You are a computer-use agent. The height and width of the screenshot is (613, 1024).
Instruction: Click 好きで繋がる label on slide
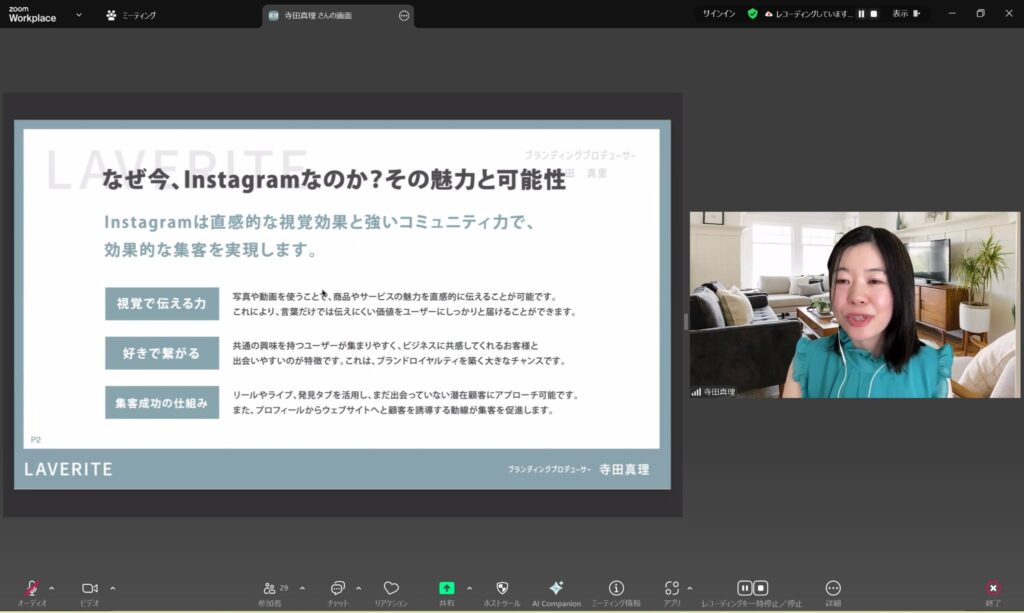[161, 353]
